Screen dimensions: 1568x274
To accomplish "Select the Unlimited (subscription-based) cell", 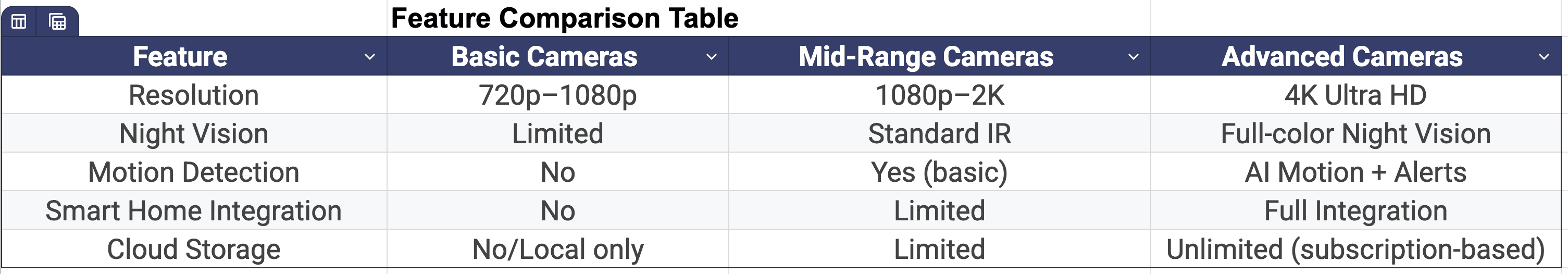I will (1355, 249).
